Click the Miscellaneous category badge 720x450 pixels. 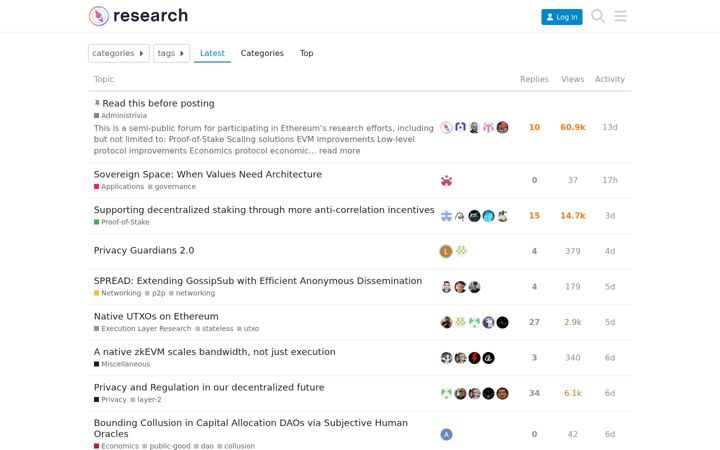122,364
